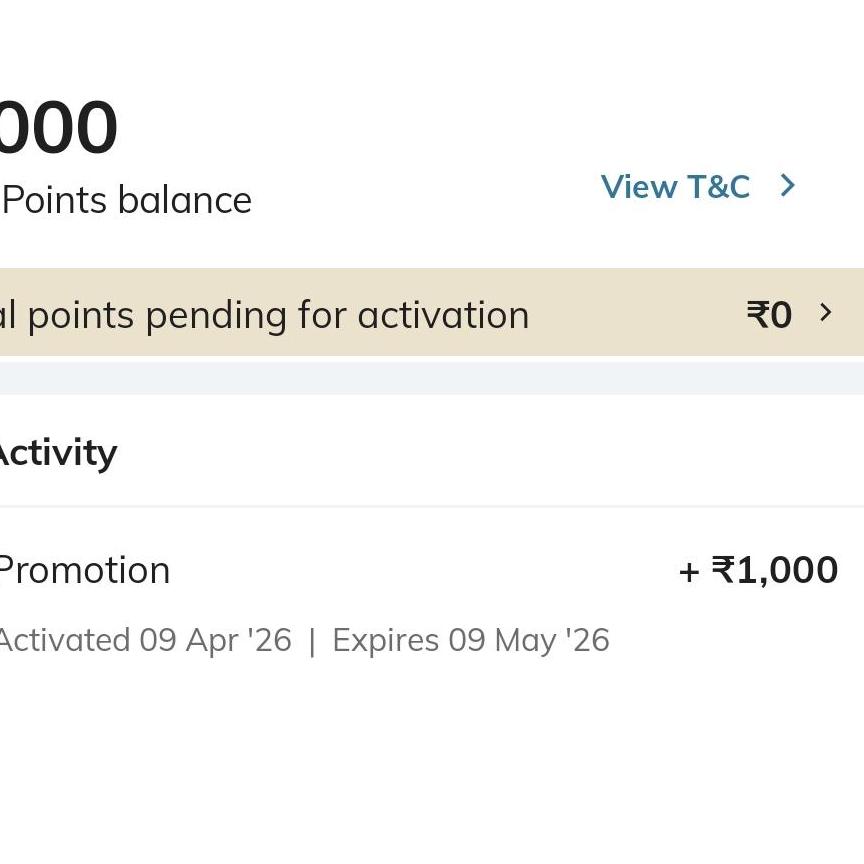Click the rupee symbol in pending amount

pyautogui.click(x=757, y=315)
